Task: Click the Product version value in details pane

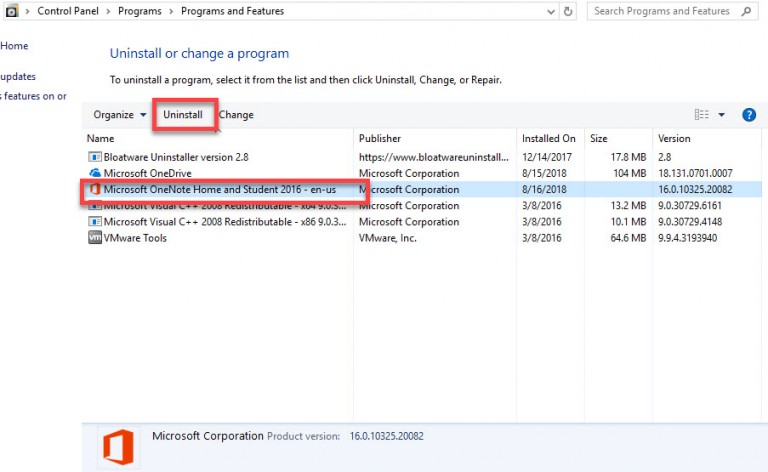Action: (x=386, y=436)
